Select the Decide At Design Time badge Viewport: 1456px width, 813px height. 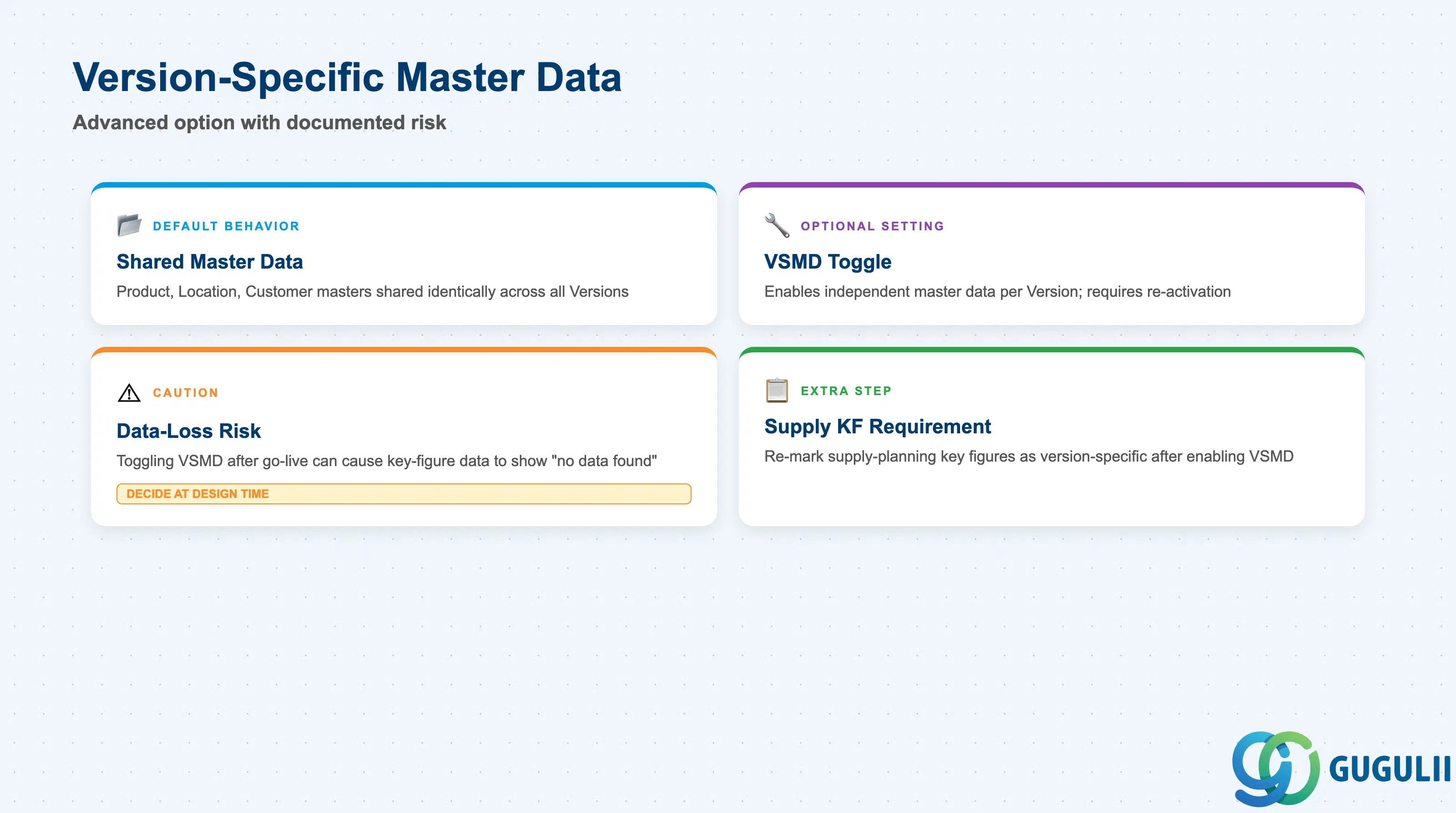(x=404, y=493)
